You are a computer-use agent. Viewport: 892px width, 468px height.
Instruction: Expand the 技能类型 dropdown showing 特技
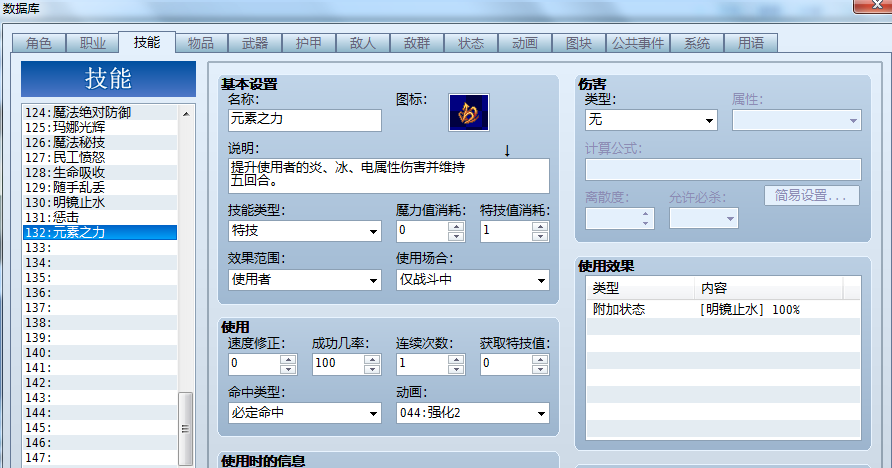(x=304, y=231)
